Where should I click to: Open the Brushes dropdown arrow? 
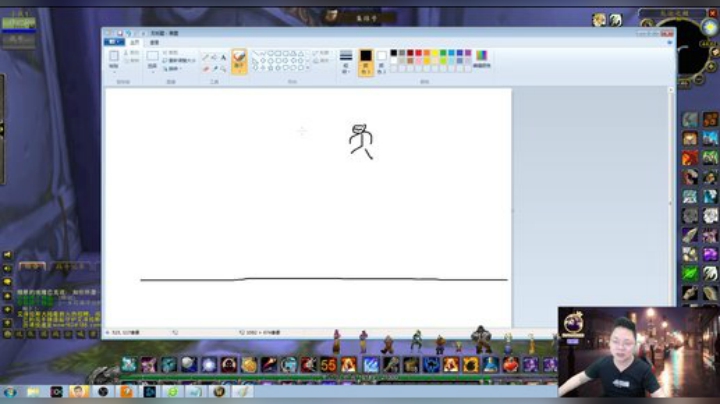239,69
